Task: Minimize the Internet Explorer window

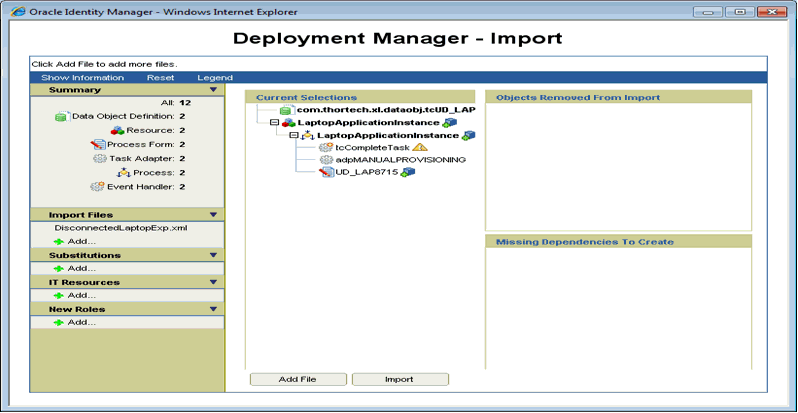Action: [x=708, y=12]
